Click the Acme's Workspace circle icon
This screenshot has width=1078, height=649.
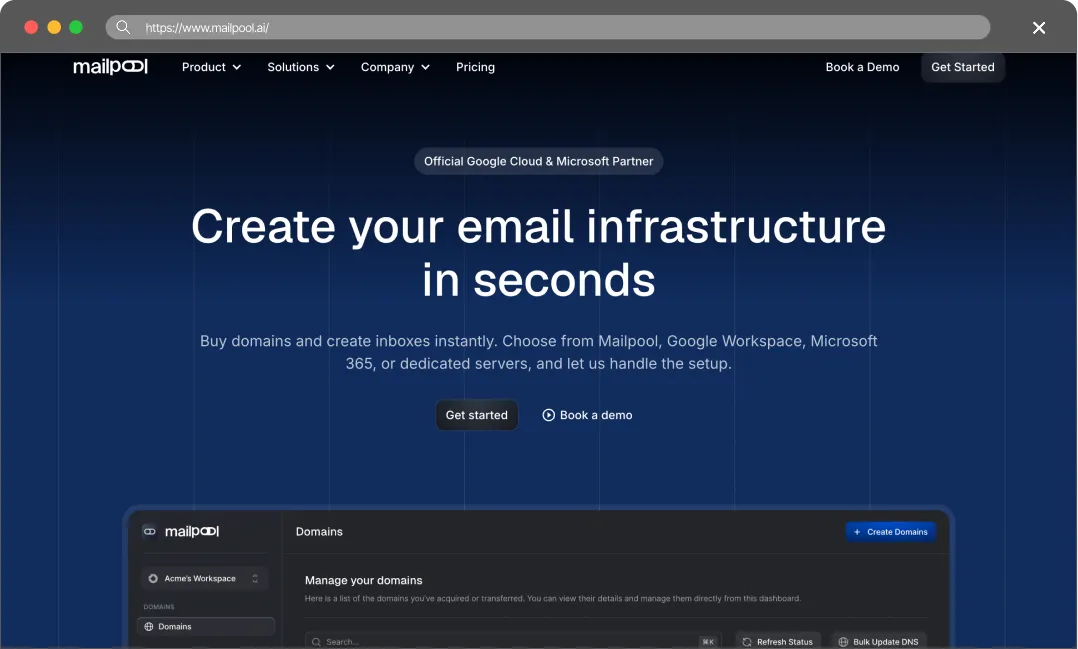(x=153, y=579)
